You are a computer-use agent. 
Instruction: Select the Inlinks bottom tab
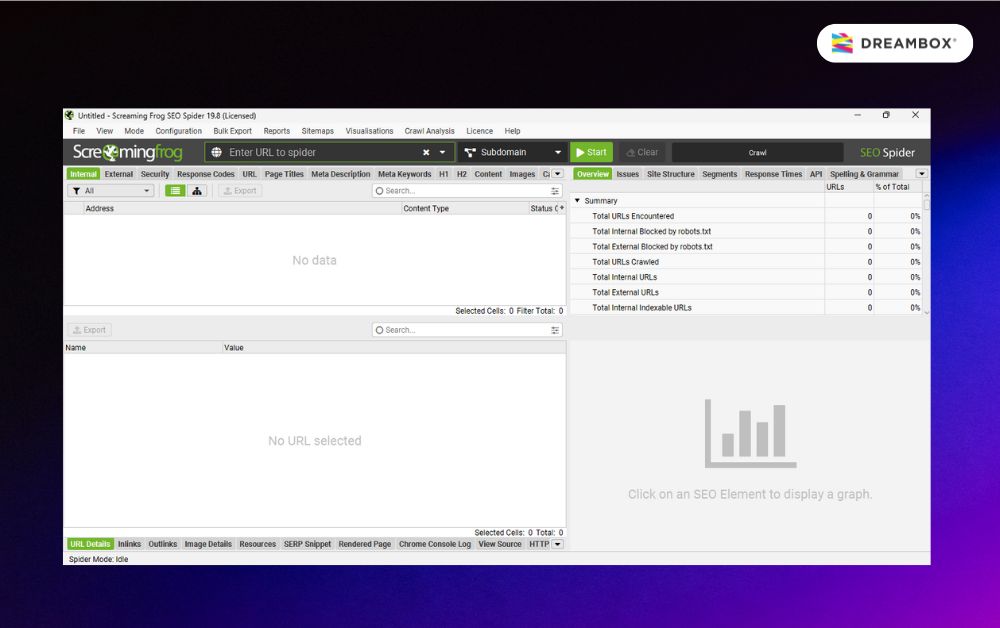[x=129, y=544]
